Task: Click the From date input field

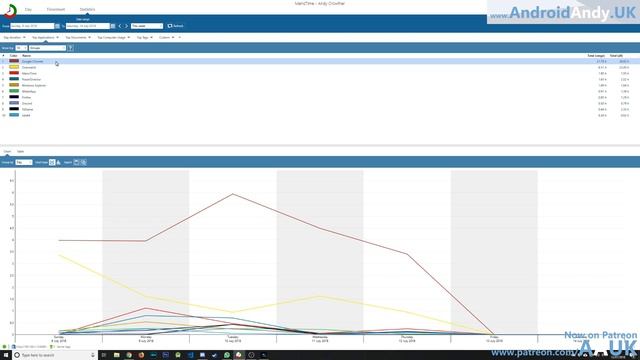Action: tap(32, 26)
